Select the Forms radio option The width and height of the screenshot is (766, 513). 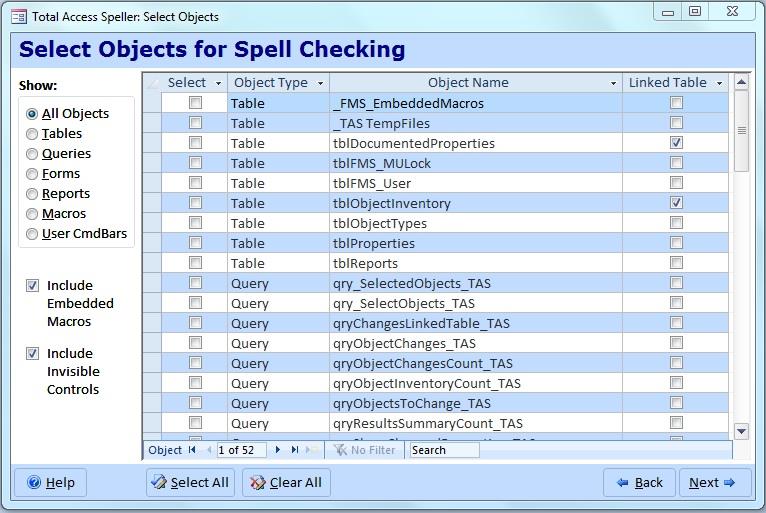click(x=32, y=174)
